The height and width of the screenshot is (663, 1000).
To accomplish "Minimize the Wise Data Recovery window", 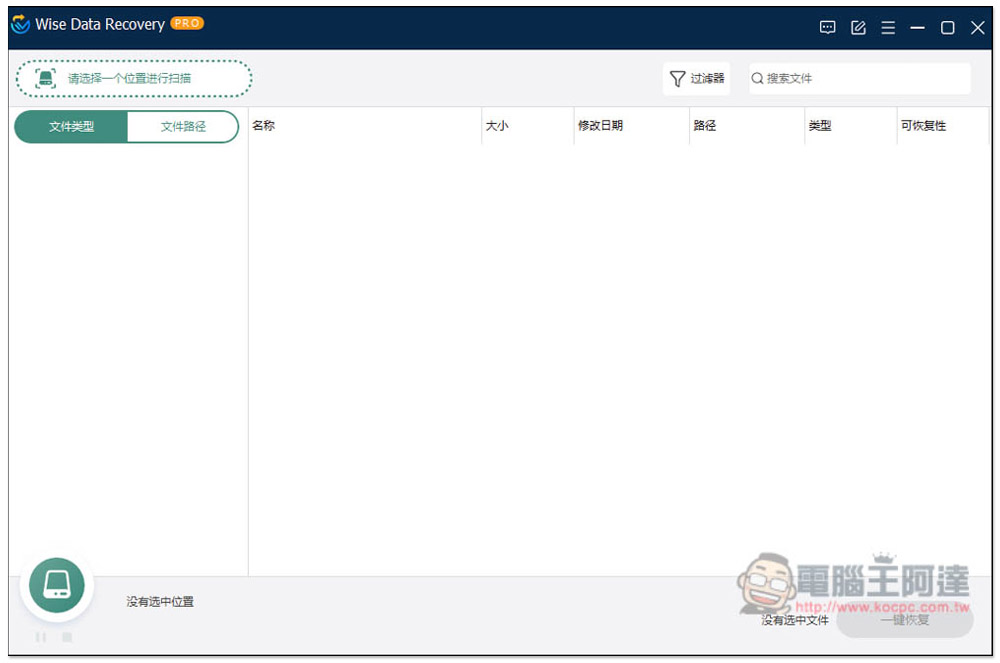I will pyautogui.click(x=917, y=27).
